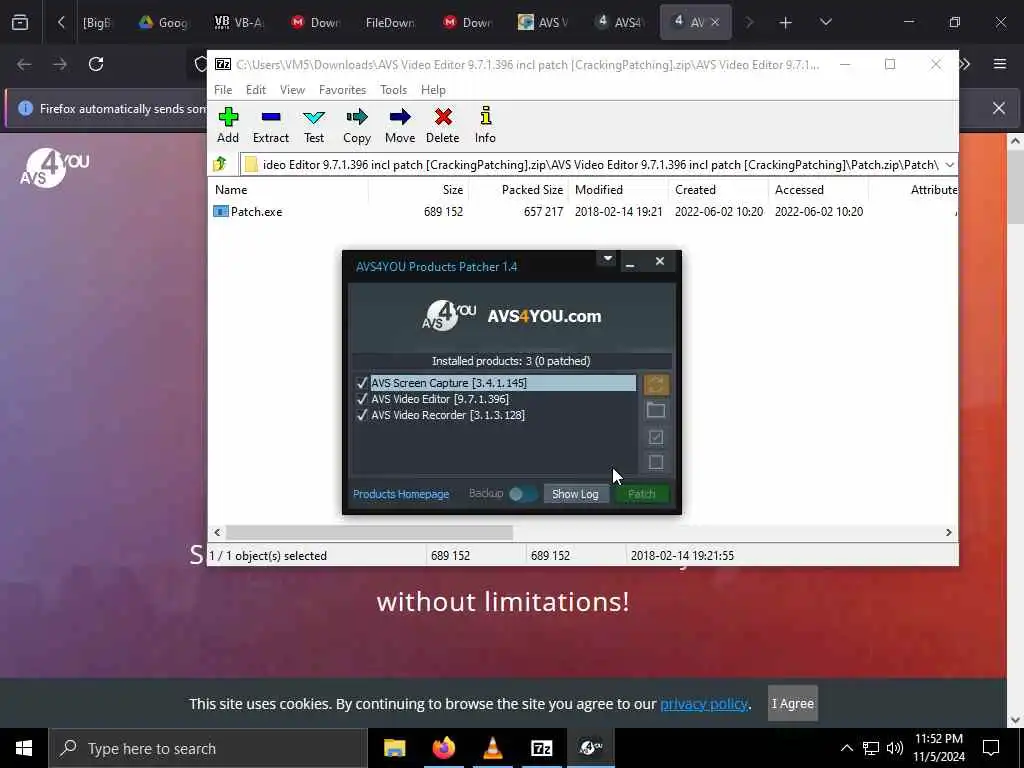This screenshot has width=1024, height=768.
Task: Sort by the Packed Size column header
Action: click(519, 190)
